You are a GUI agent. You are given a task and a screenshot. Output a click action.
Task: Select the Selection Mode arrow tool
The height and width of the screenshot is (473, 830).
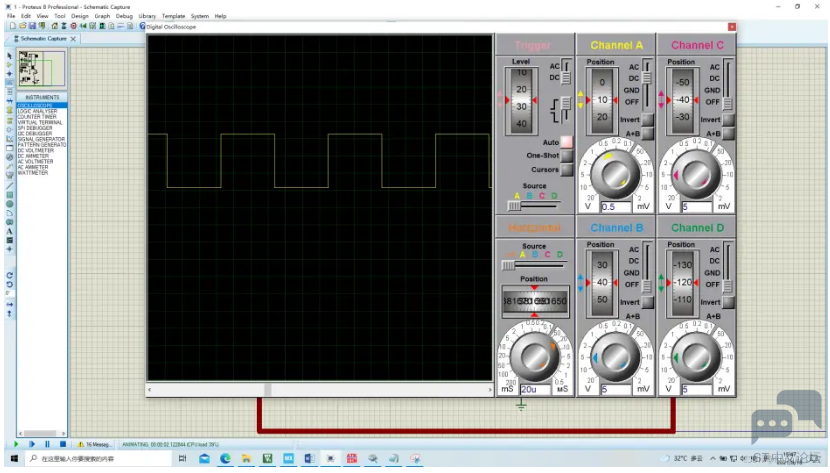(9, 56)
